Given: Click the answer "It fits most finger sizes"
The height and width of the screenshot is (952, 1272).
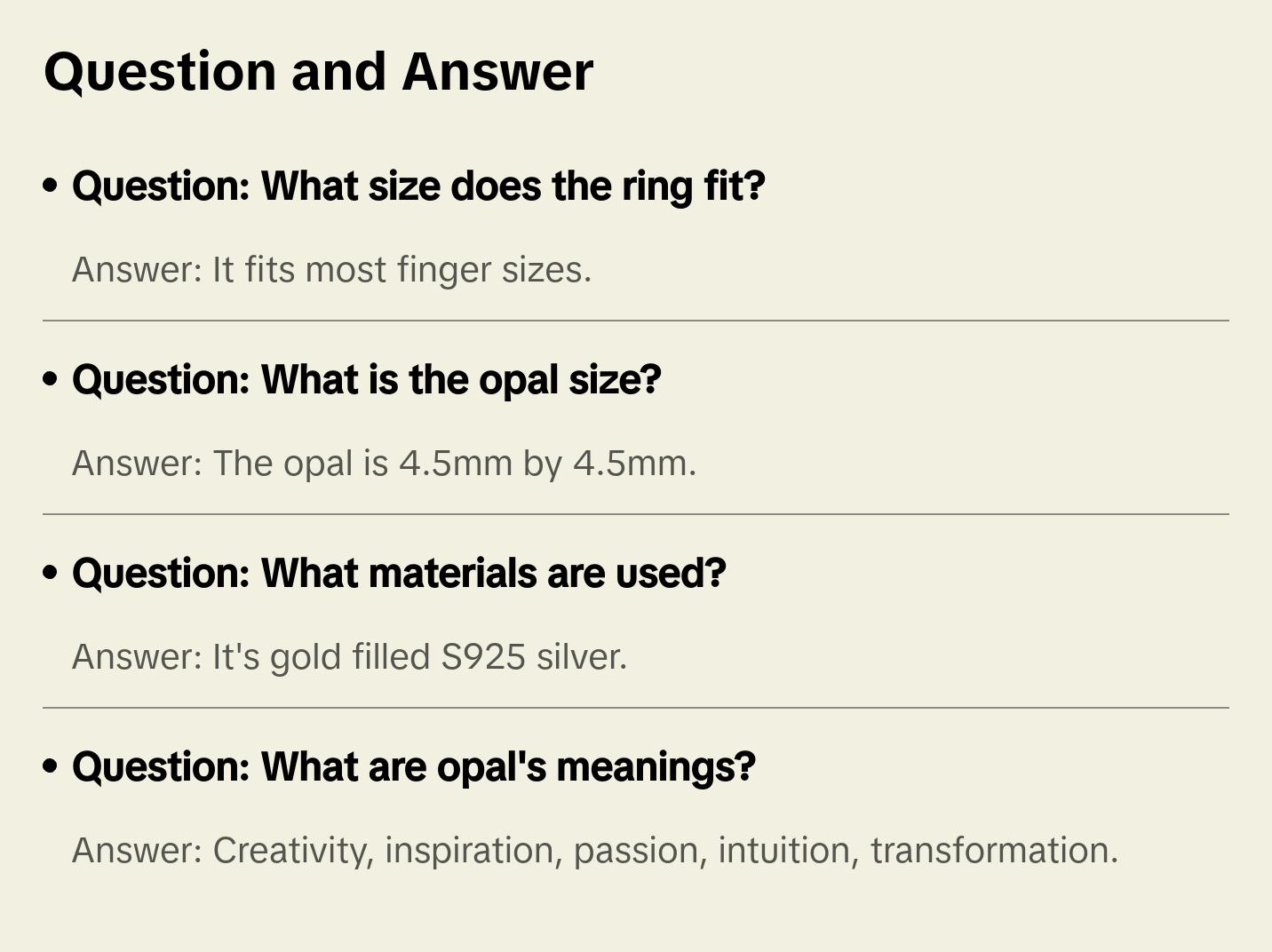Looking at the screenshot, I should coord(331,270).
